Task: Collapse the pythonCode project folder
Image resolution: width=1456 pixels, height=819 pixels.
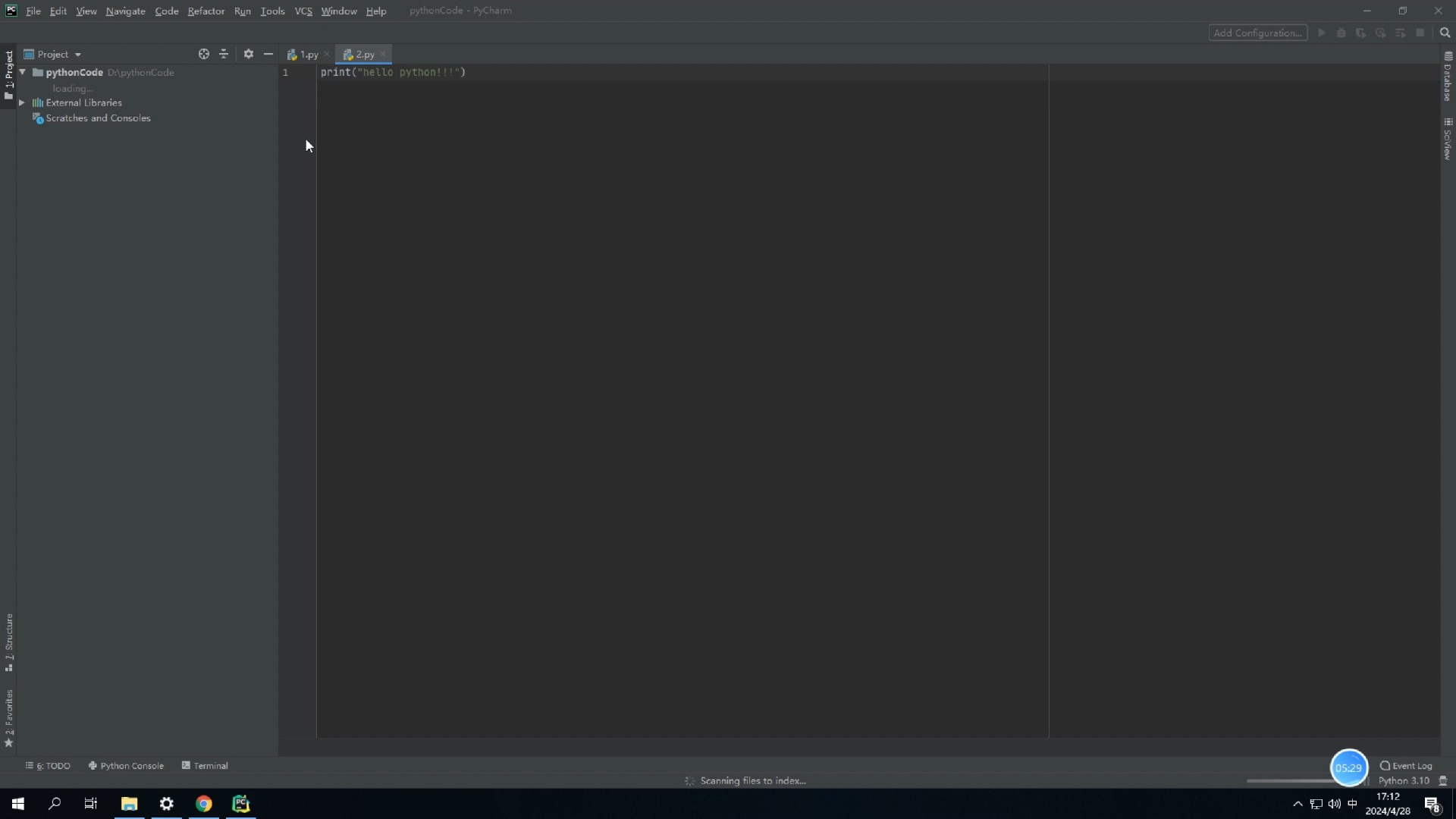Action: coord(23,72)
